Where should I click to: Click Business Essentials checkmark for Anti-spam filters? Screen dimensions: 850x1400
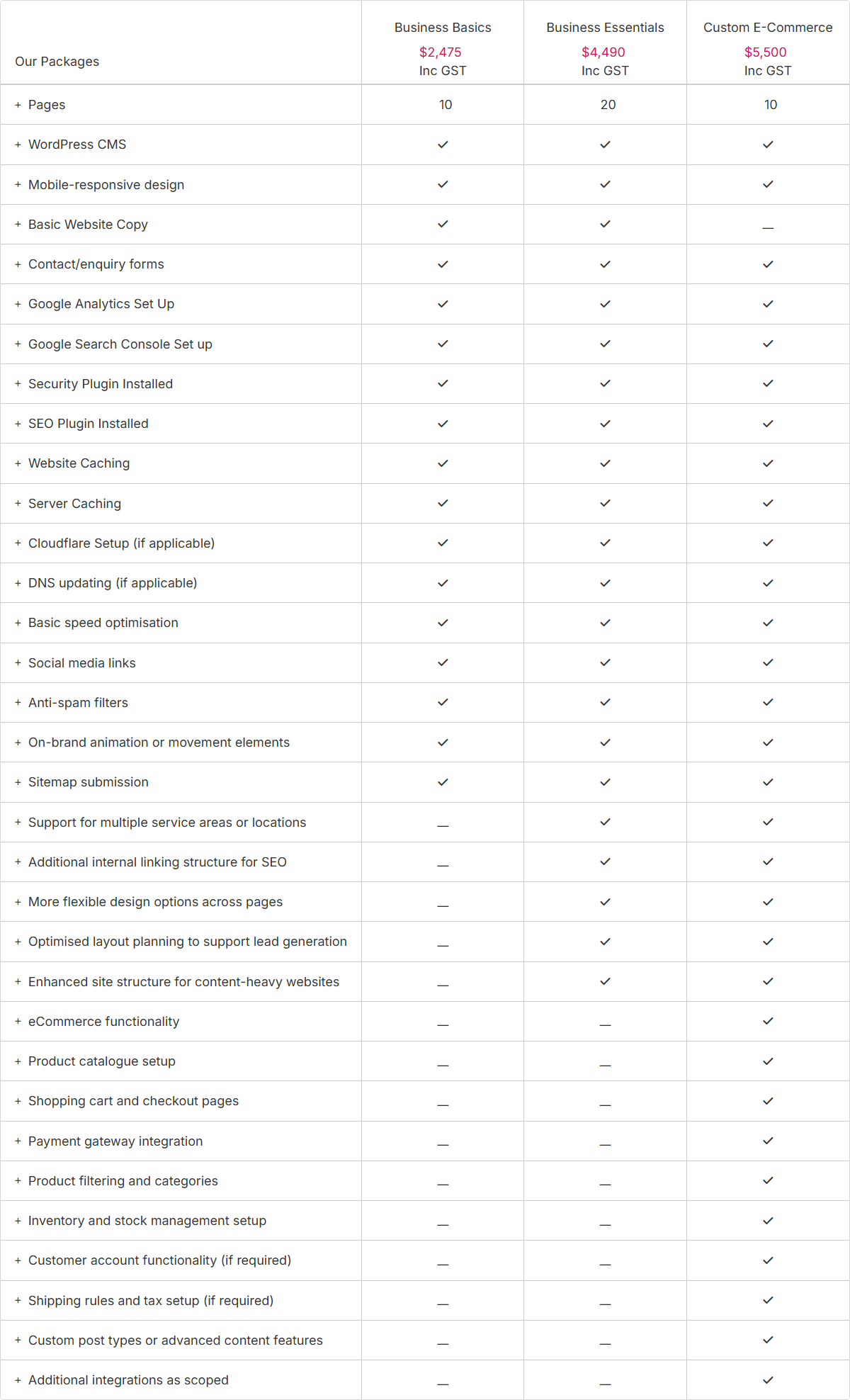(x=605, y=702)
